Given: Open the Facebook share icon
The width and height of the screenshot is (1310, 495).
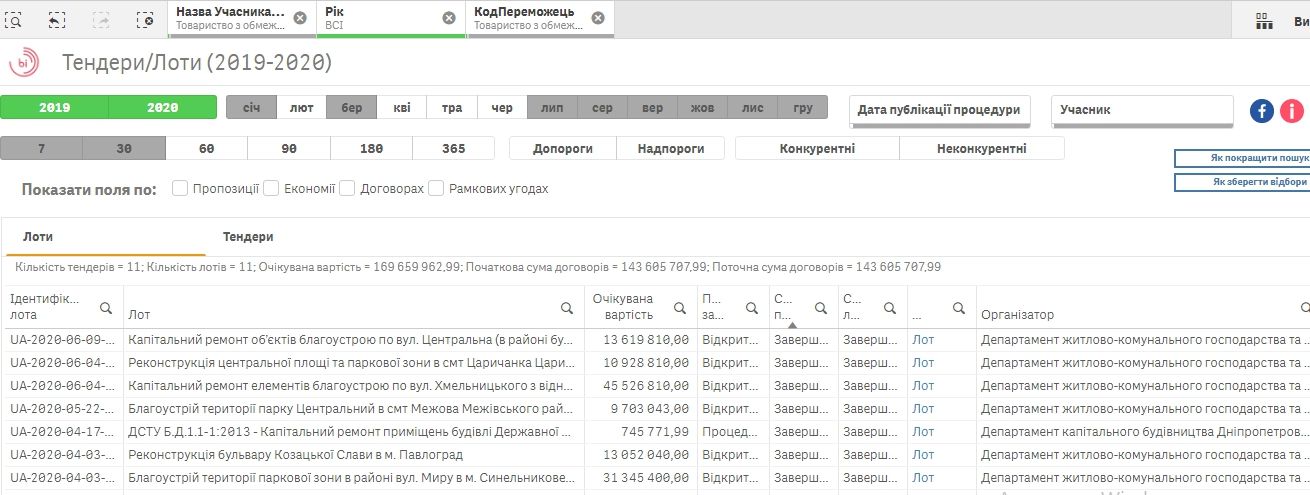Looking at the screenshot, I should (x=1261, y=111).
